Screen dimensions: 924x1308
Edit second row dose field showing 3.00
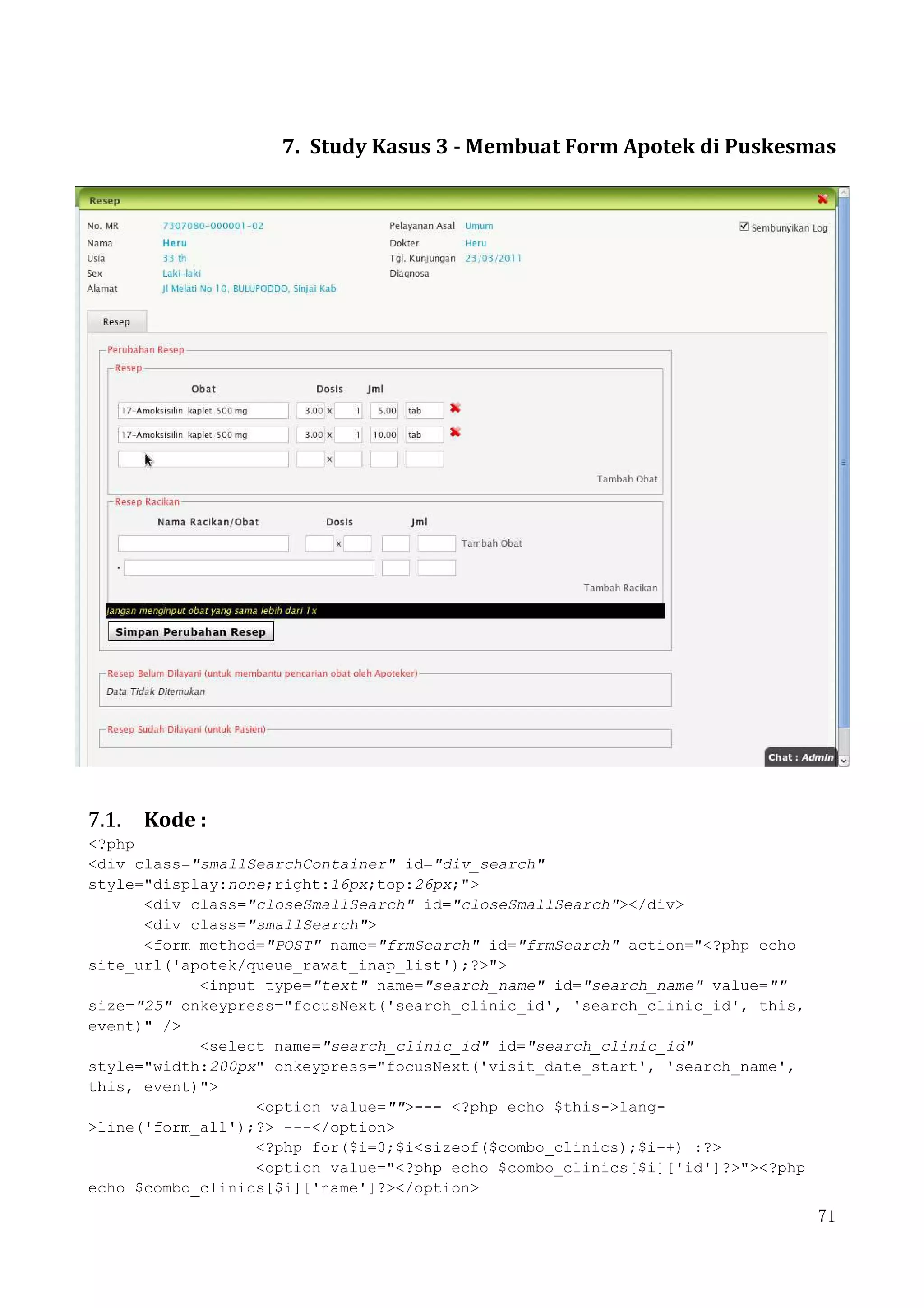point(311,435)
